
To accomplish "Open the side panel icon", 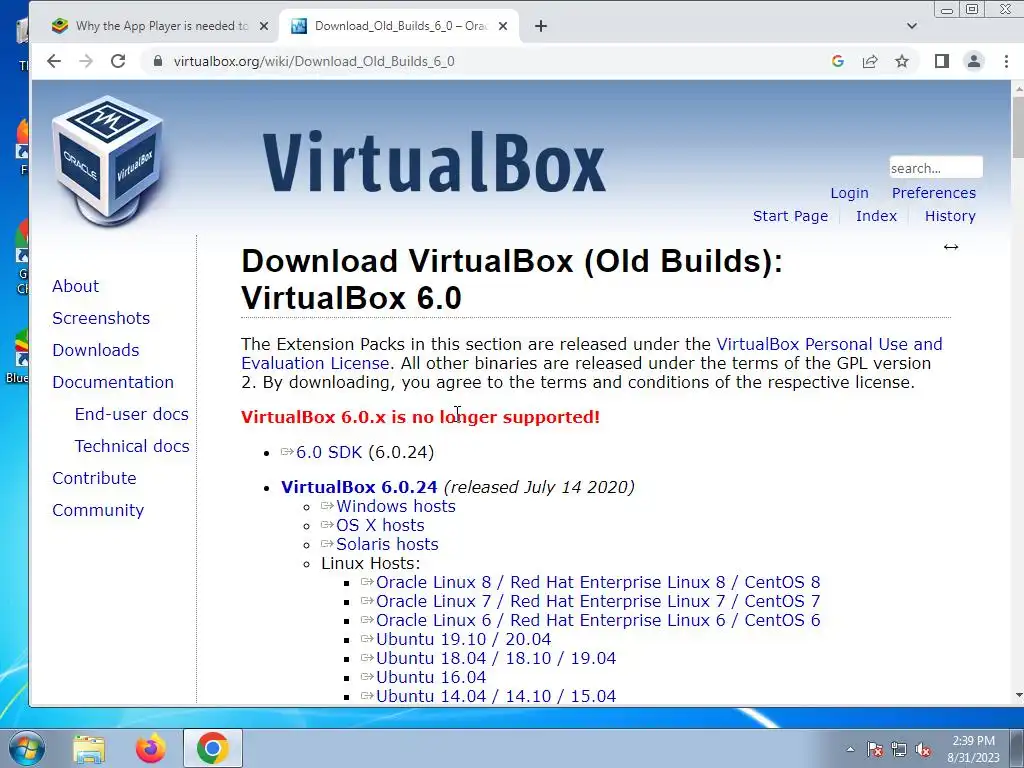I will point(942,61).
